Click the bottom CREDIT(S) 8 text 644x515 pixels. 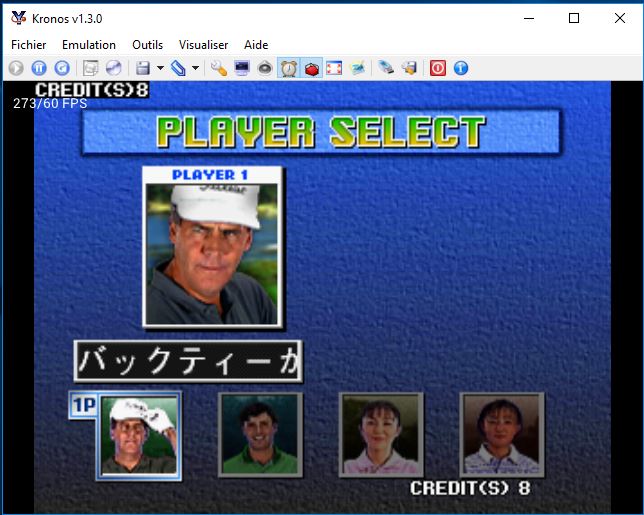pyautogui.click(x=470, y=488)
